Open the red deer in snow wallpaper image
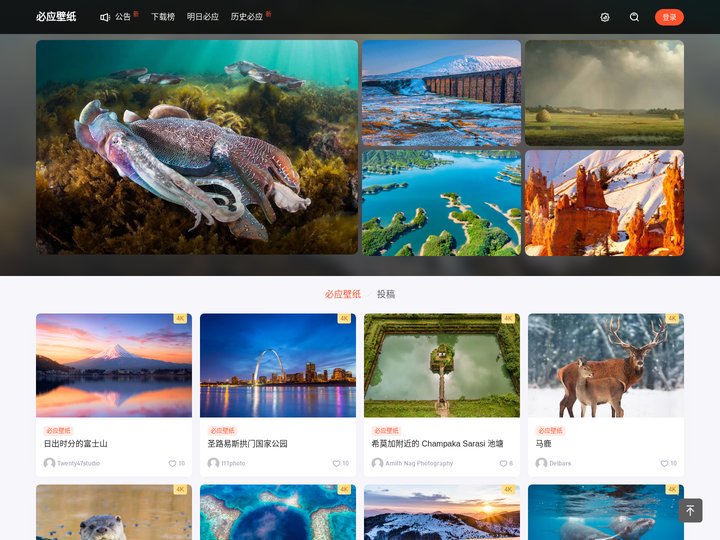720x540 pixels. coord(606,365)
